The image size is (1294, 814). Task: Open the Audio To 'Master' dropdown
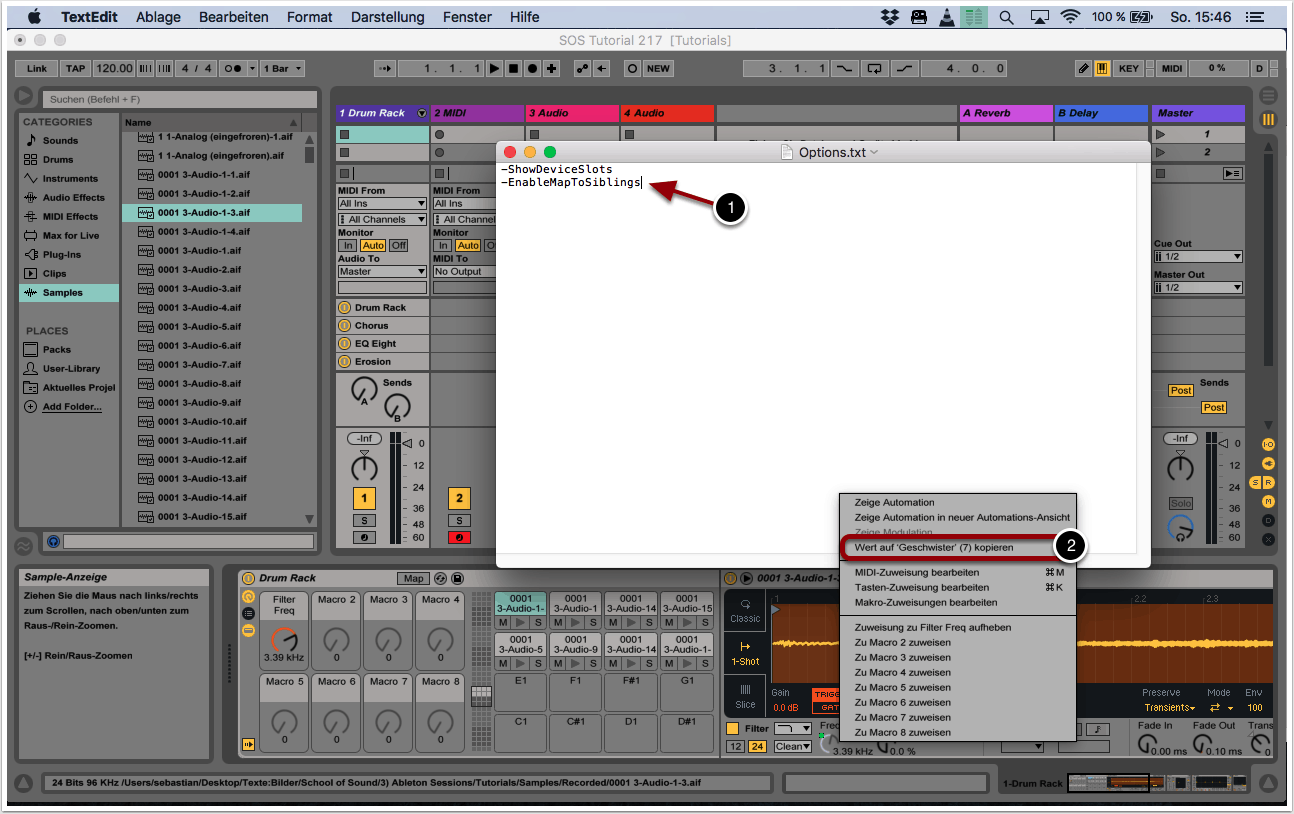point(382,271)
